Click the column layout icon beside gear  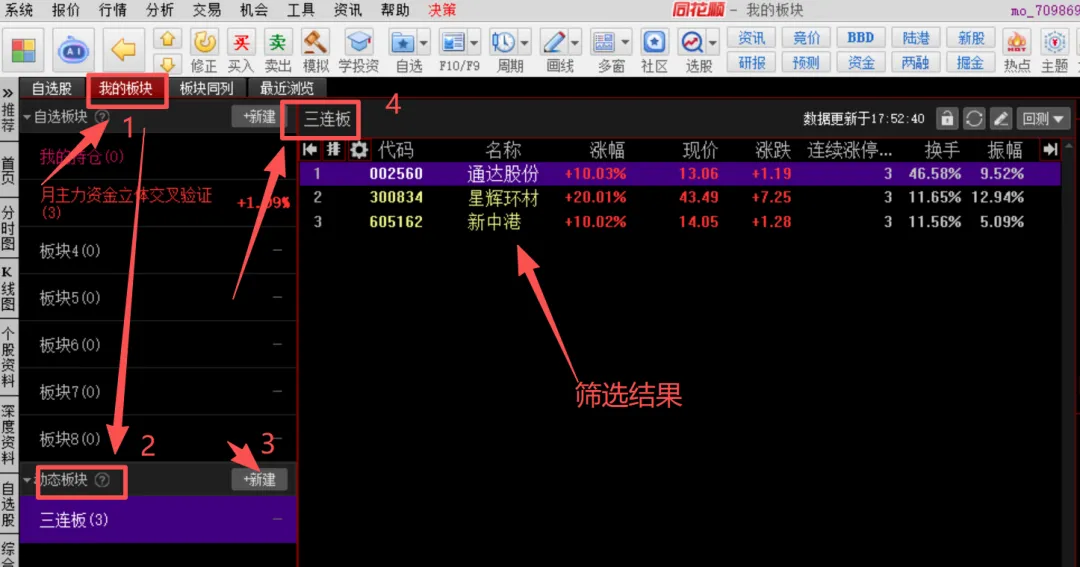point(333,150)
